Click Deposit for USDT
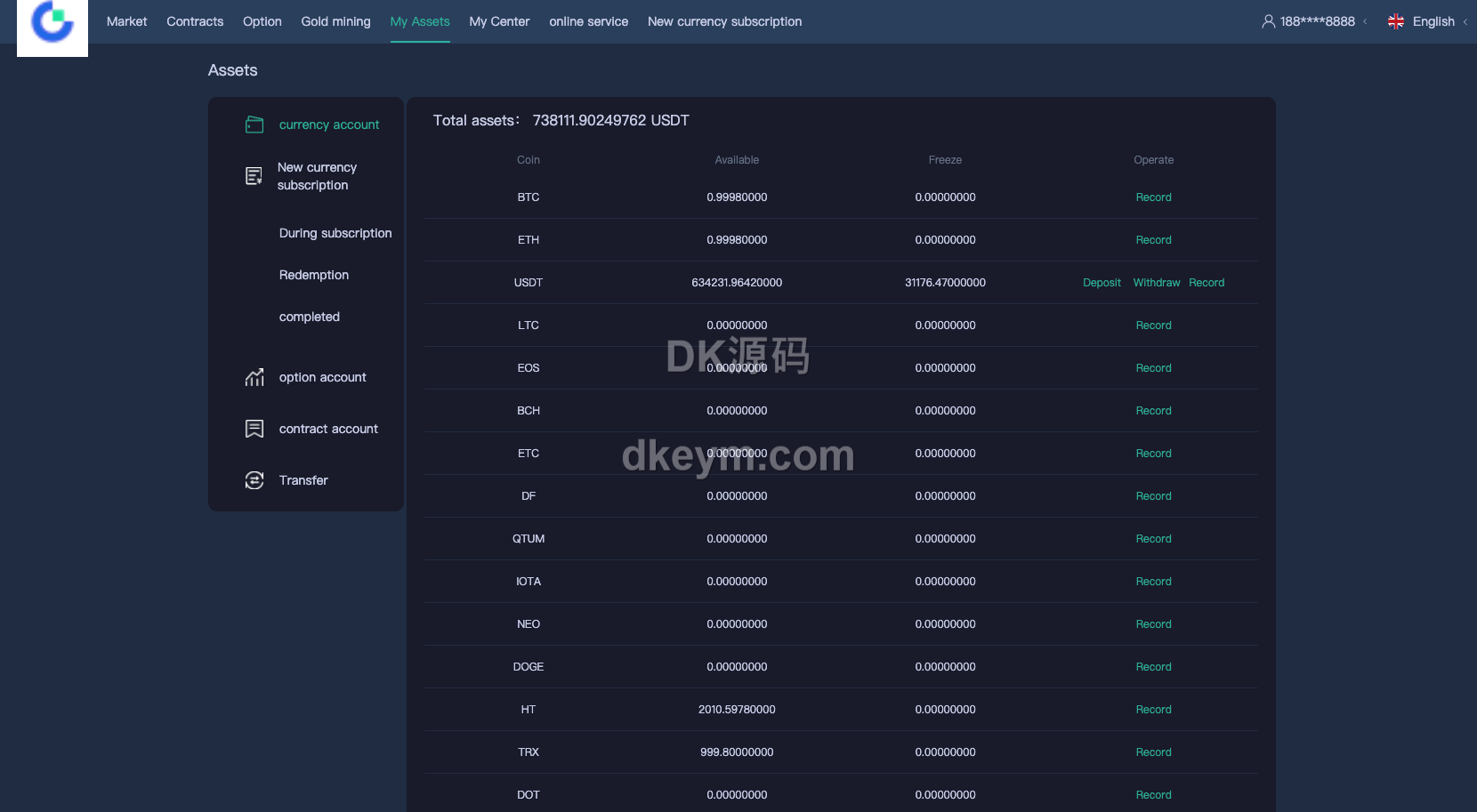 (1102, 283)
